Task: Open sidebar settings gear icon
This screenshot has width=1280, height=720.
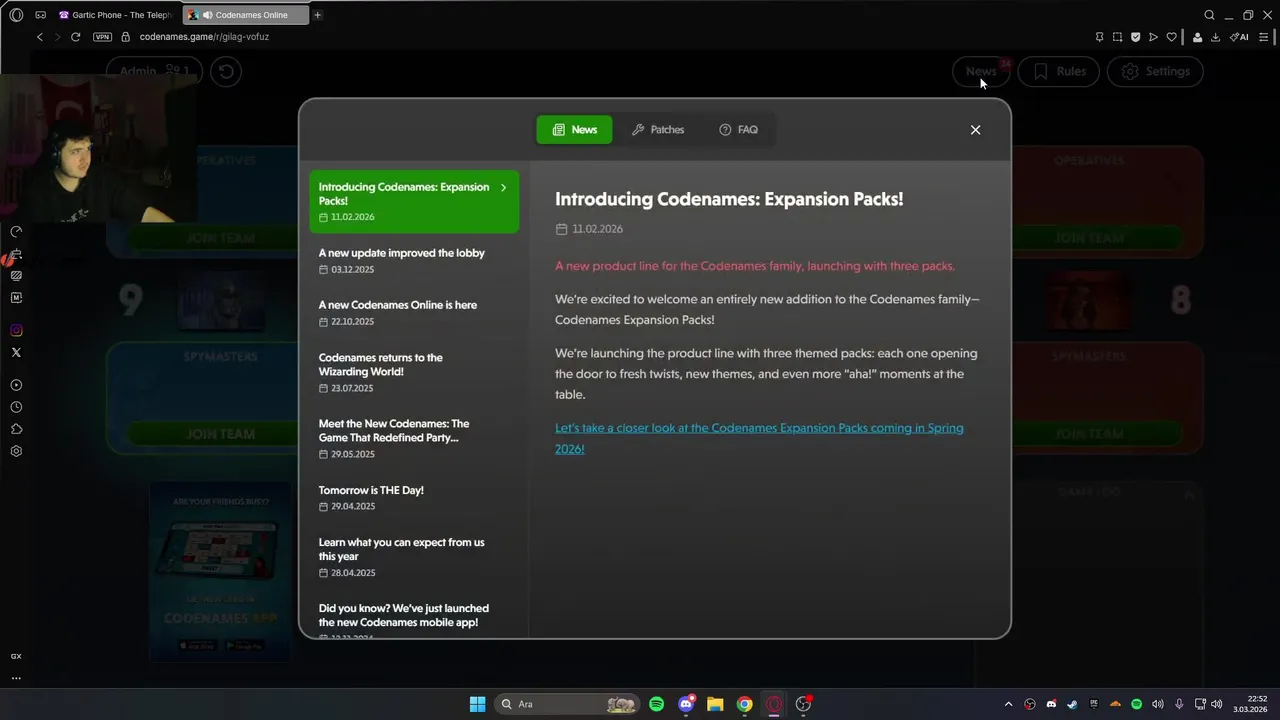Action: click(16, 451)
